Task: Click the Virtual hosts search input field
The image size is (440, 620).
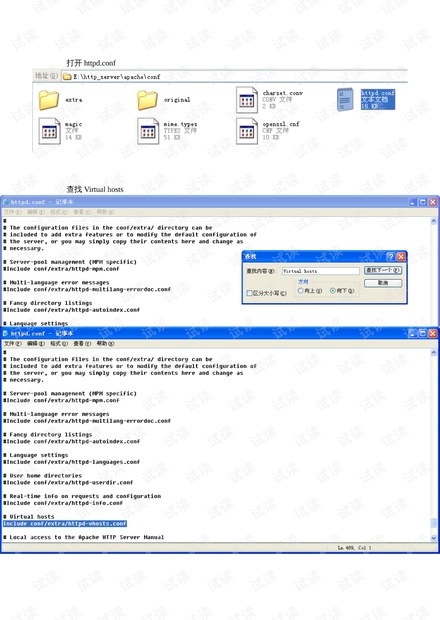Action: pyautogui.click(x=321, y=271)
